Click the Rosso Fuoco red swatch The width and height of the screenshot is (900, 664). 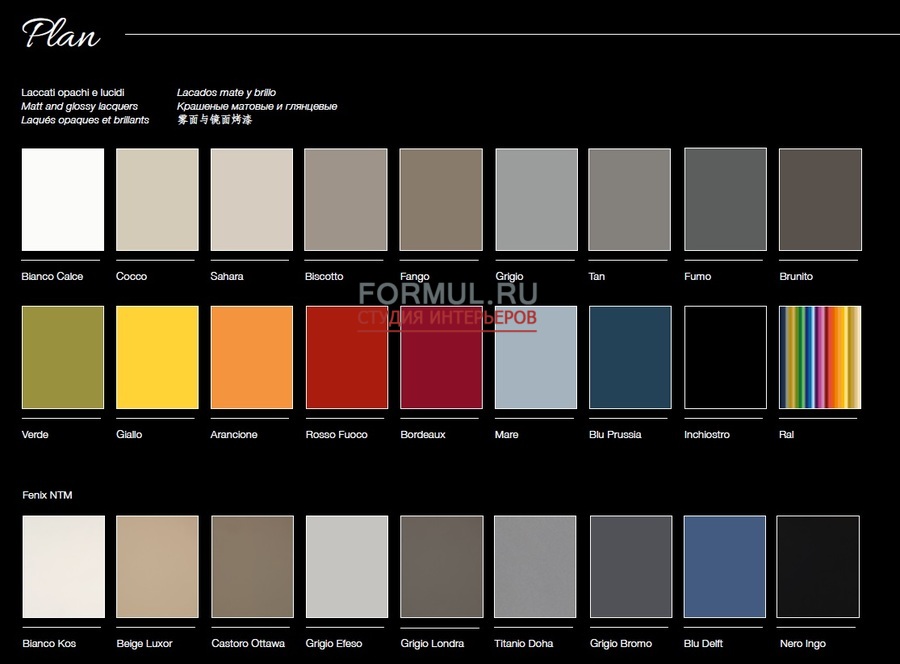pyautogui.click(x=345, y=357)
